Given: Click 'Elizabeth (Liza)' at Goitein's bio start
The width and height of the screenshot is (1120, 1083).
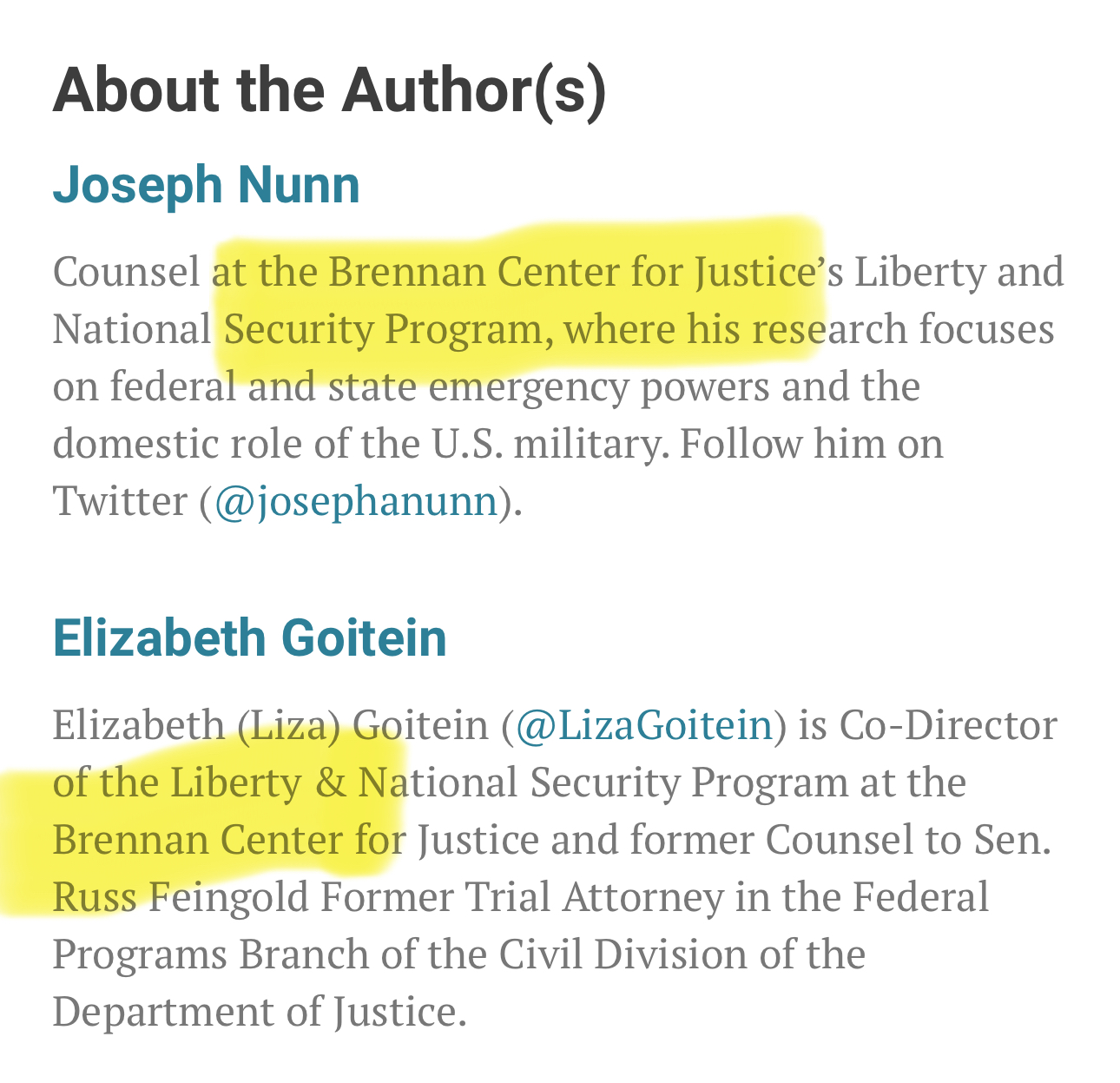Looking at the screenshot, I should [197, 724].
